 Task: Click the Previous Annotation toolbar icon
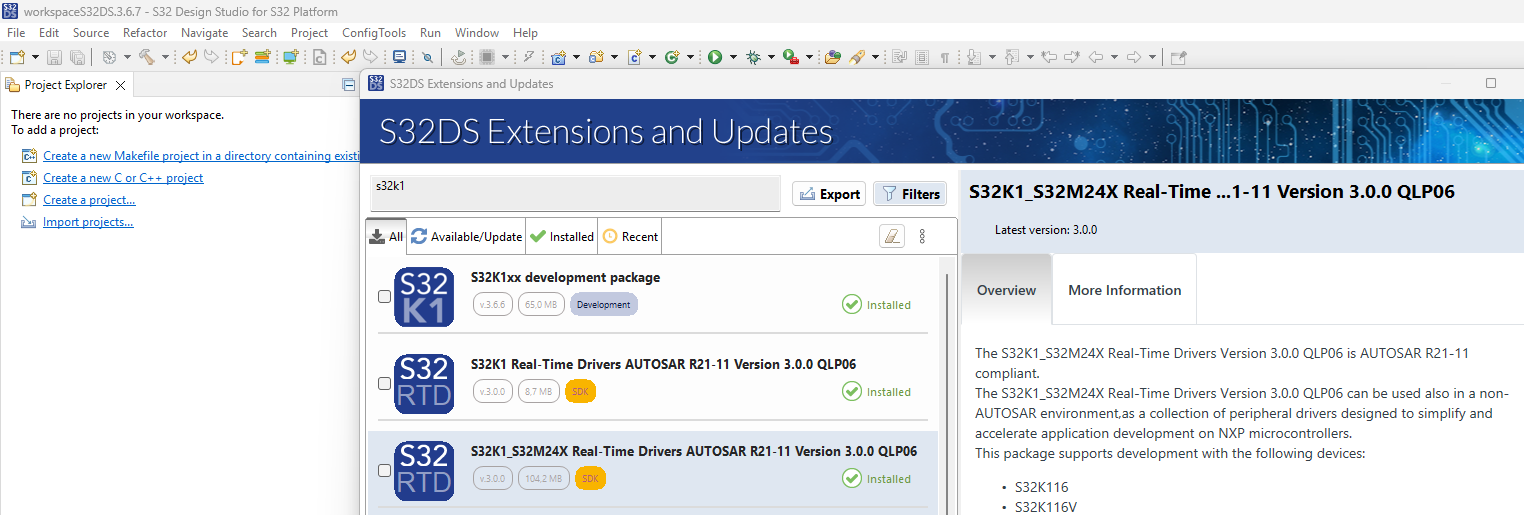(1011, 57)
